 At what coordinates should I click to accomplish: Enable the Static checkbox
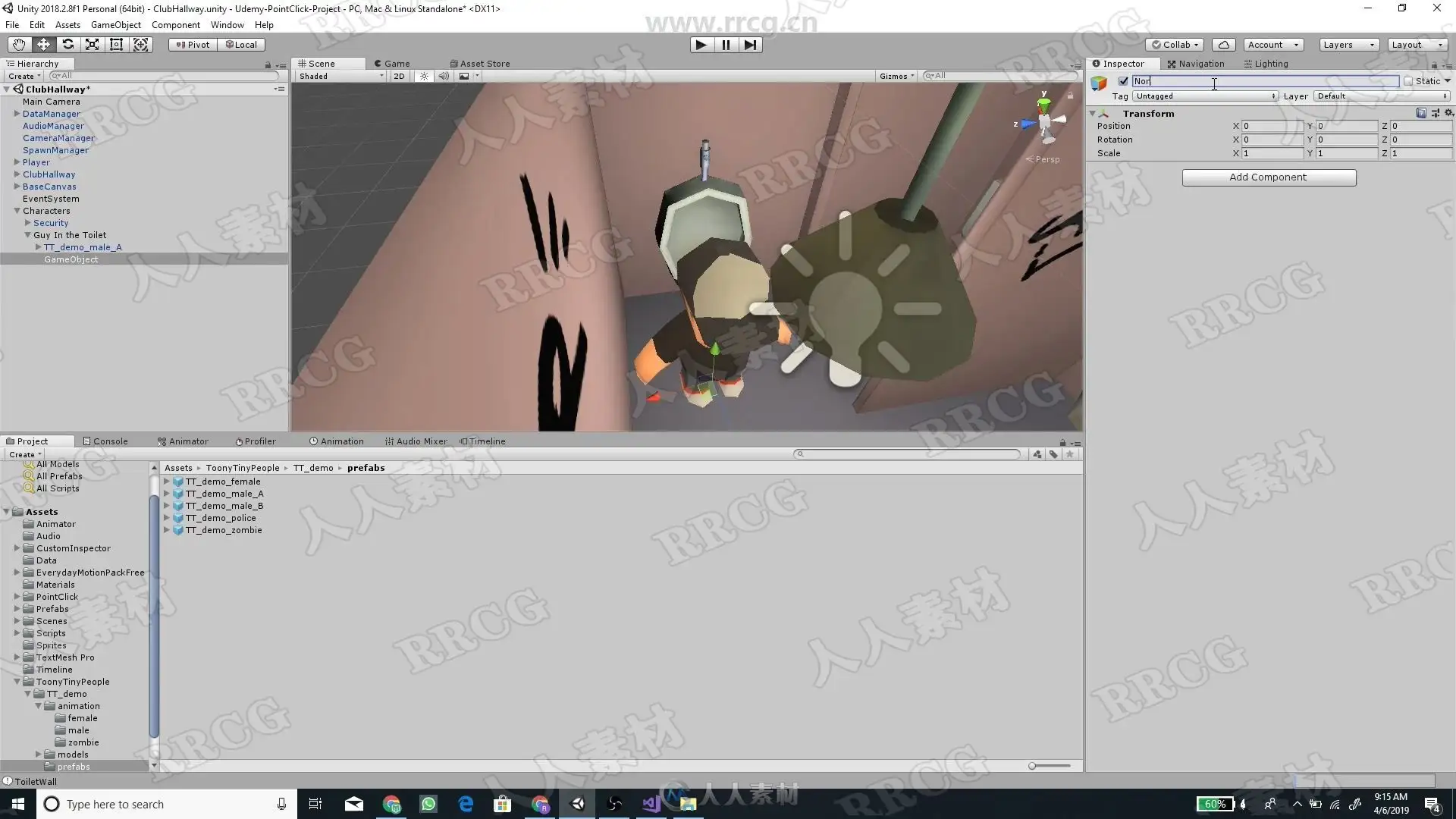point(1408,81)
